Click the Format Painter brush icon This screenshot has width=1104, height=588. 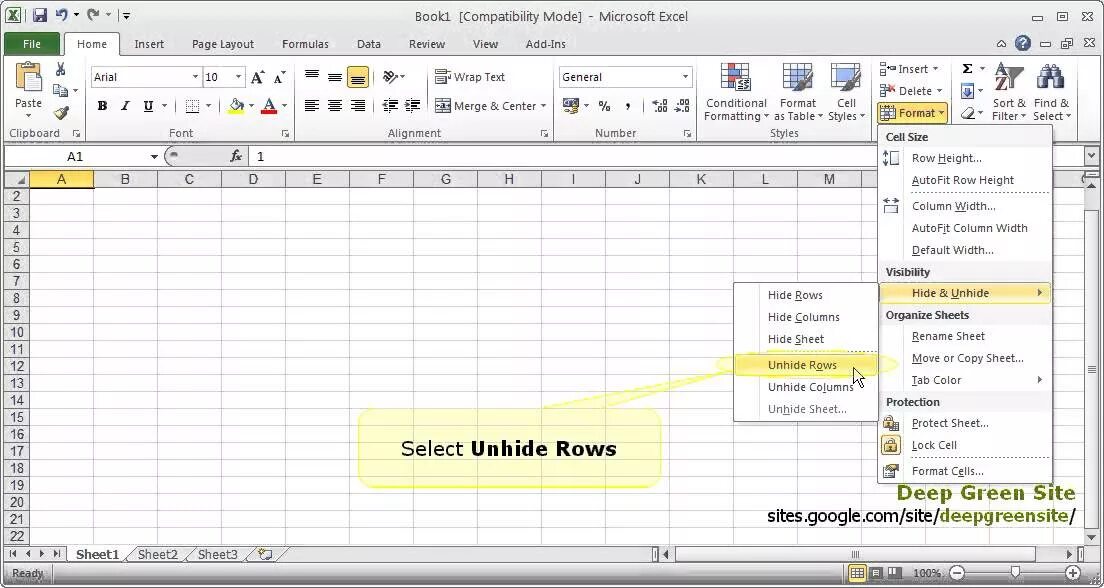pyautogui.click(x=61, y=113)
